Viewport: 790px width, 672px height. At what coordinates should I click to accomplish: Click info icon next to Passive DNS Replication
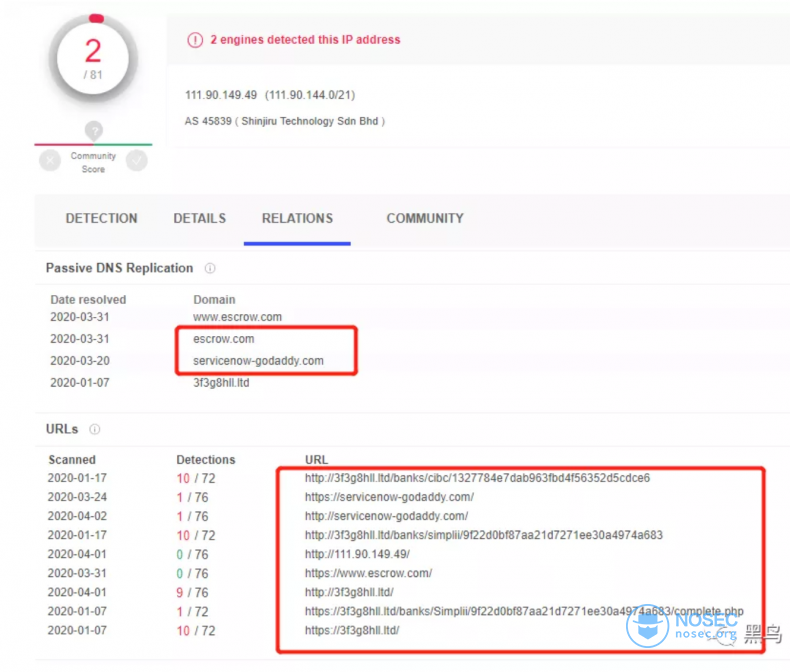coord(210,269)
